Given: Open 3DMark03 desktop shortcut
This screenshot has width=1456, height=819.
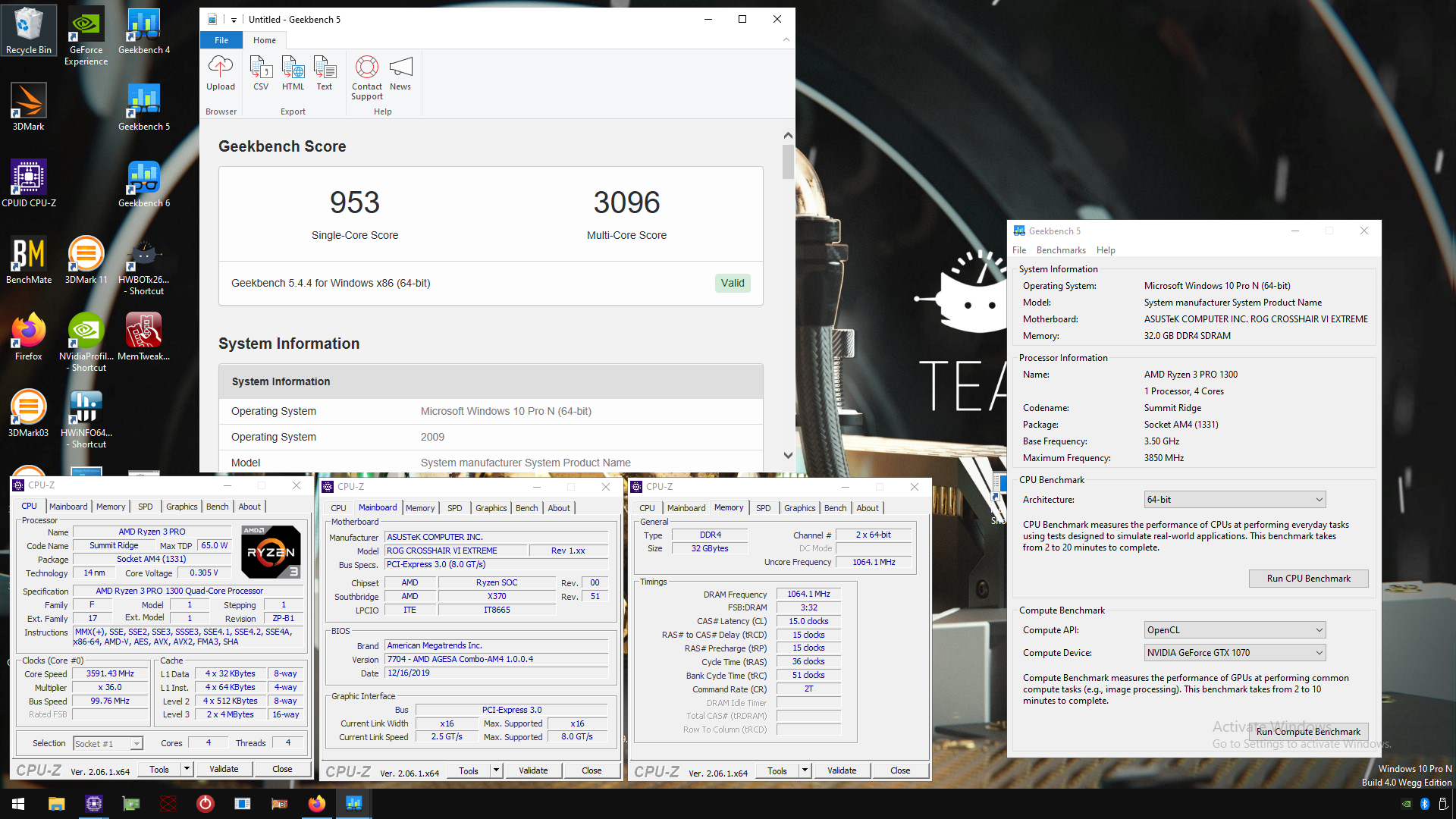Looking at the screenshot, I should coord(29,413).
